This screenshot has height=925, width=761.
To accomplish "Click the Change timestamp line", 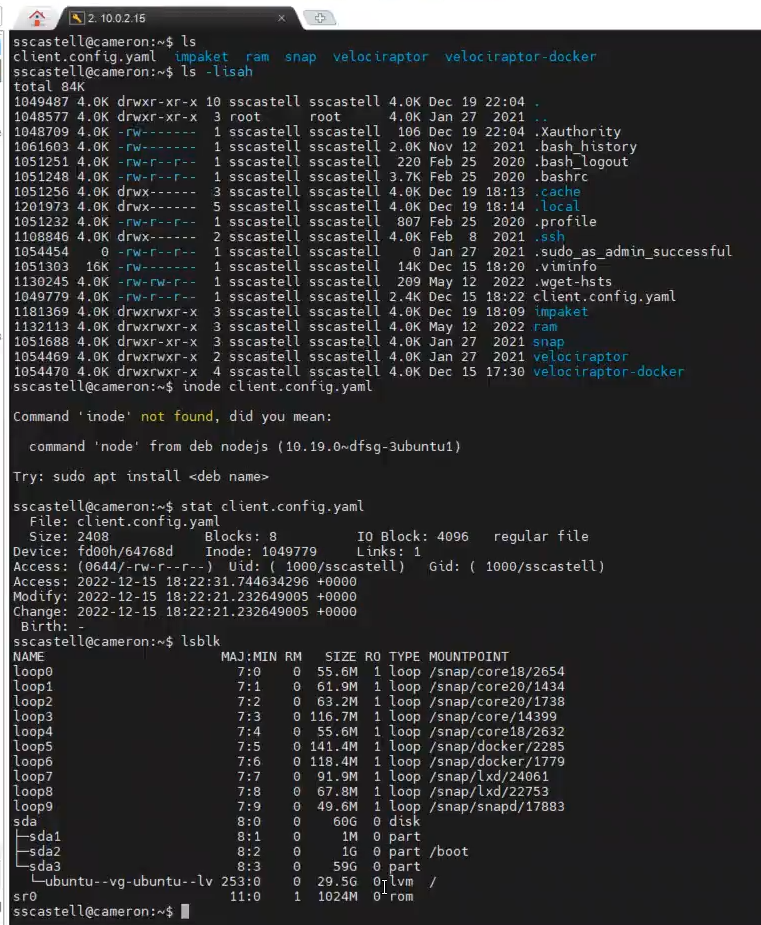I will pyautogui.click(x=185, y=612).
